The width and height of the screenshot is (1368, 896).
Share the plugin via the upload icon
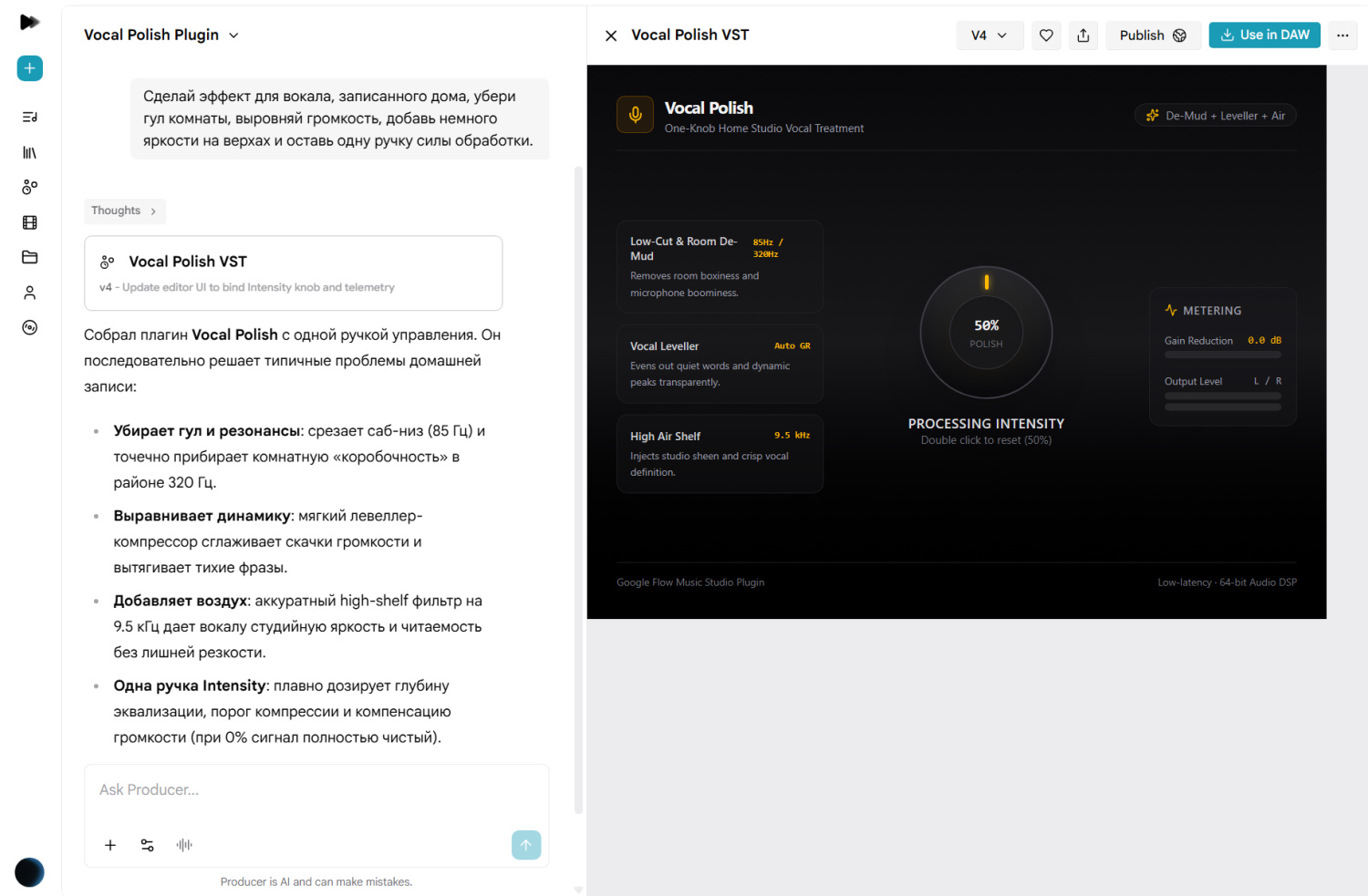(1083, 36)
